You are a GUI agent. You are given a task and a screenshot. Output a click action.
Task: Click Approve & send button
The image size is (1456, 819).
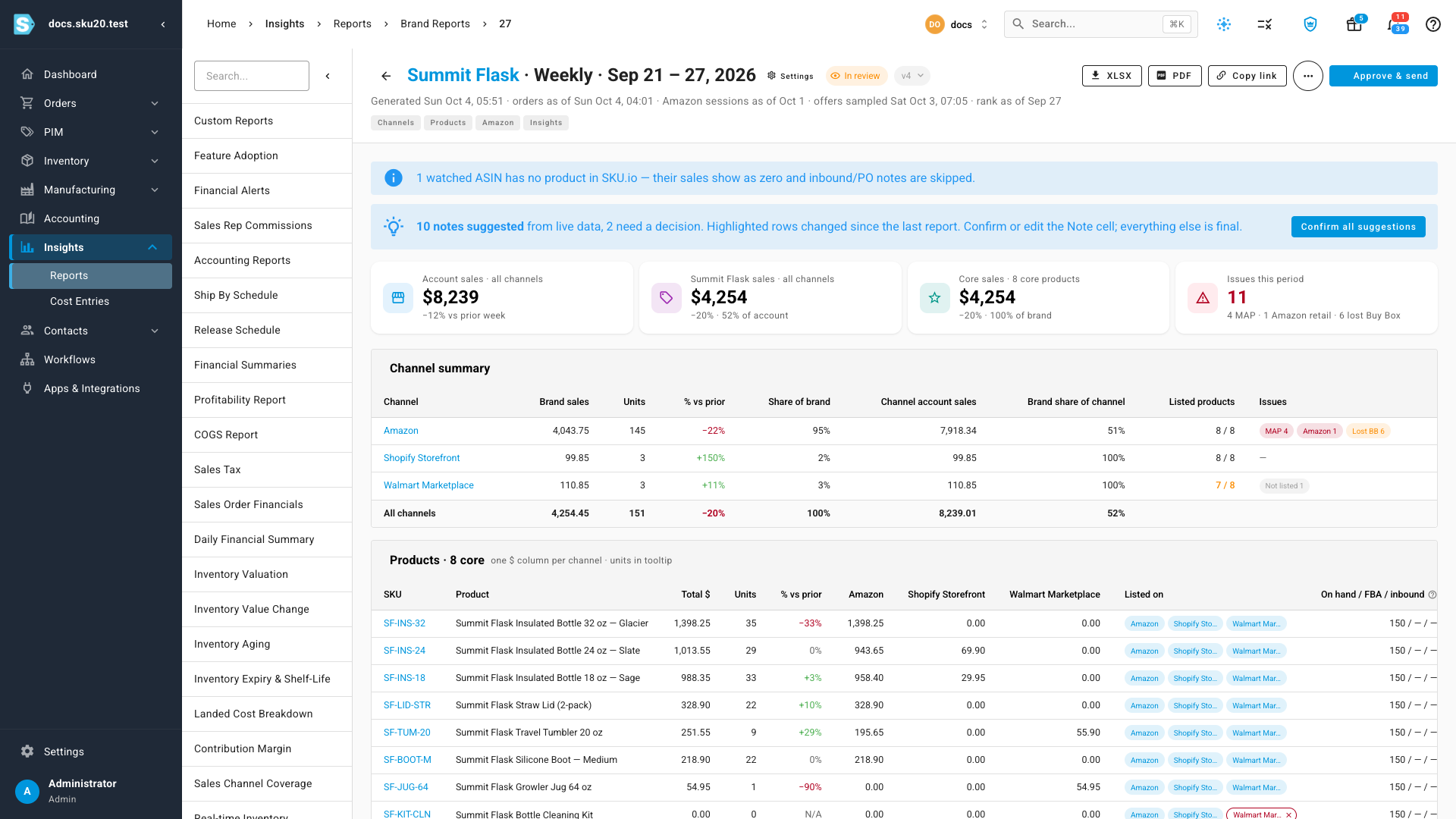tap(1383, 76)
